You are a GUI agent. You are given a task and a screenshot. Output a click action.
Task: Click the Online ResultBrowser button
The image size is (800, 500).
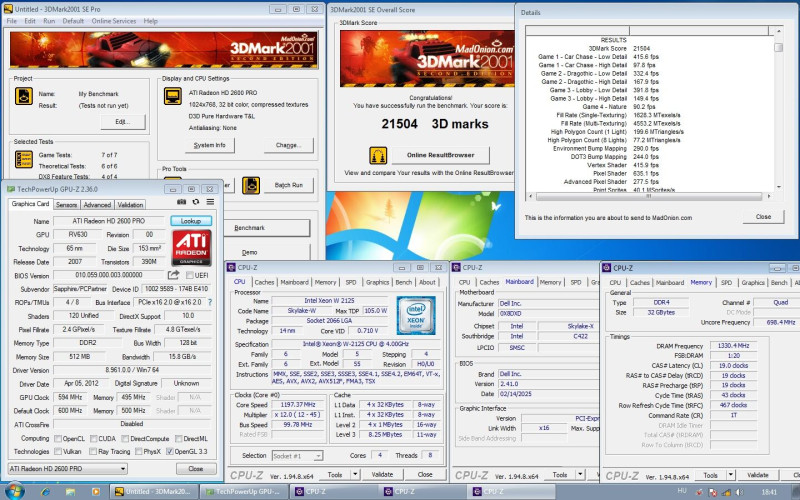coord(440,155)
